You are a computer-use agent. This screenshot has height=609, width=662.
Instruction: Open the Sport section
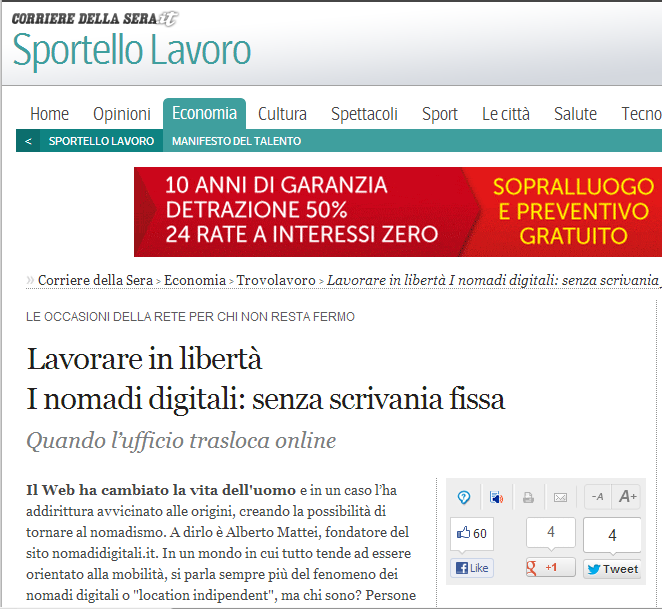click(x=439, y=114)
